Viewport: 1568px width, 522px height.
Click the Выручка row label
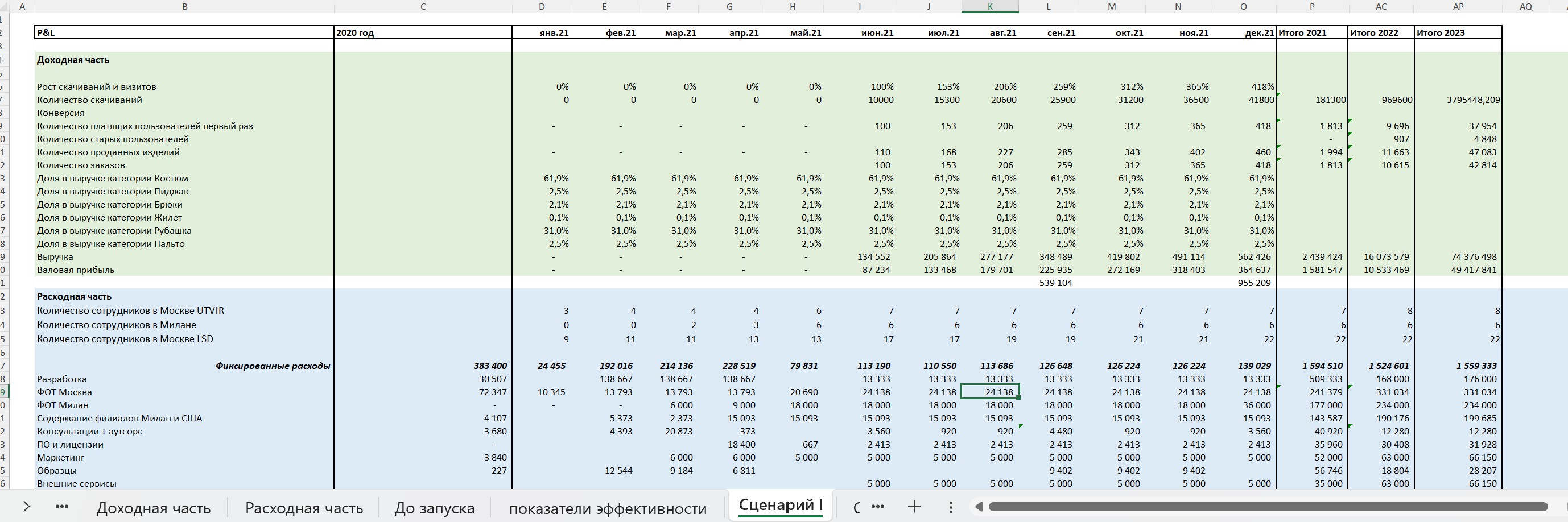click(x=55, y=257)
